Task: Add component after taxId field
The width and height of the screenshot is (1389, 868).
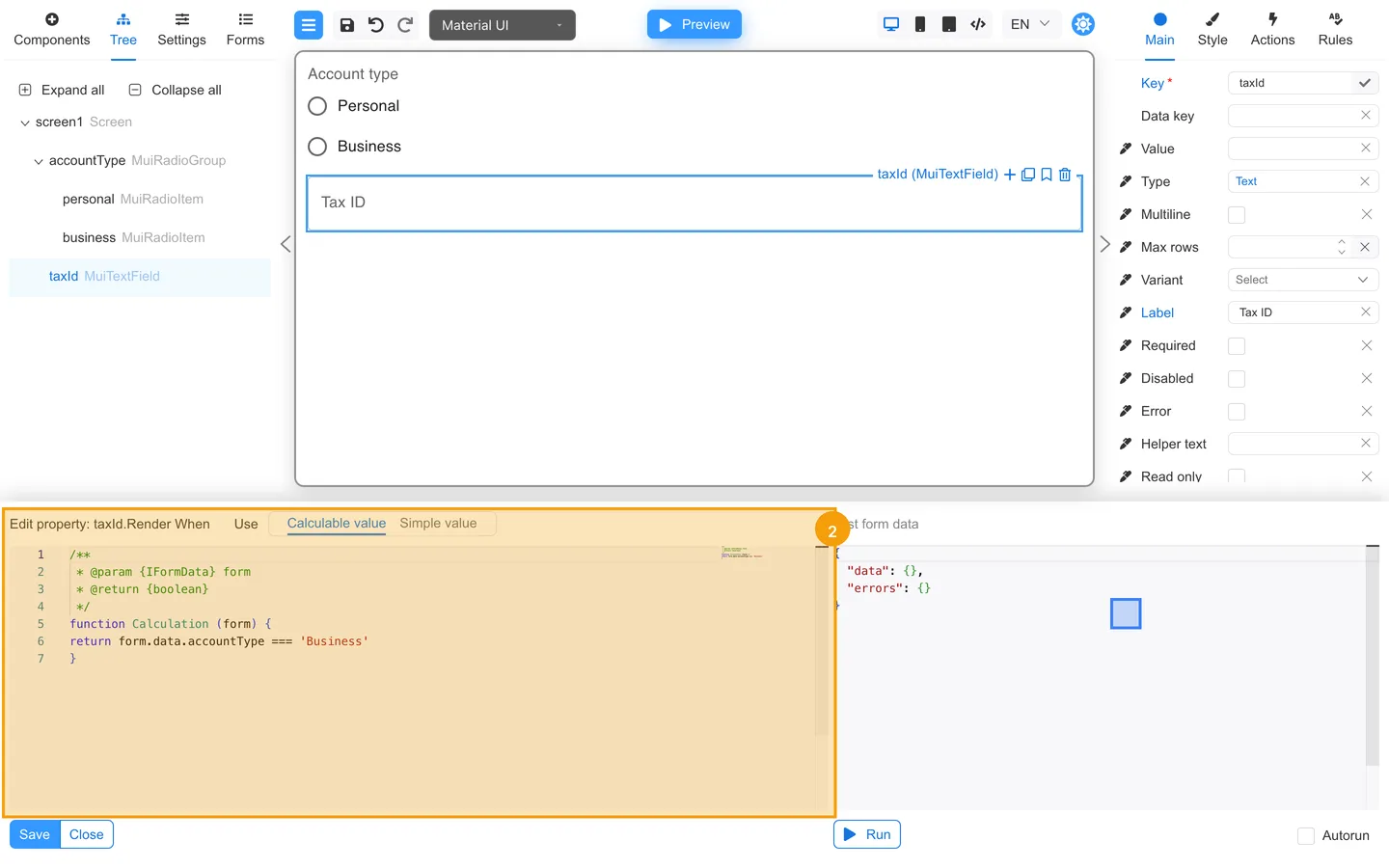Action: [x=1010, y=175]
